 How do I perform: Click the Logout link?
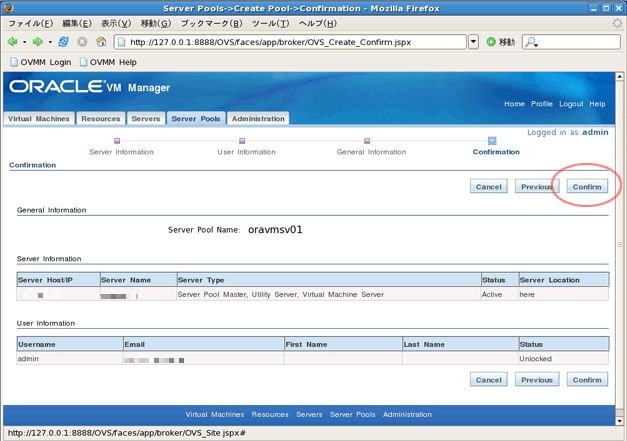pyautogui.click(x=571, y=104)
